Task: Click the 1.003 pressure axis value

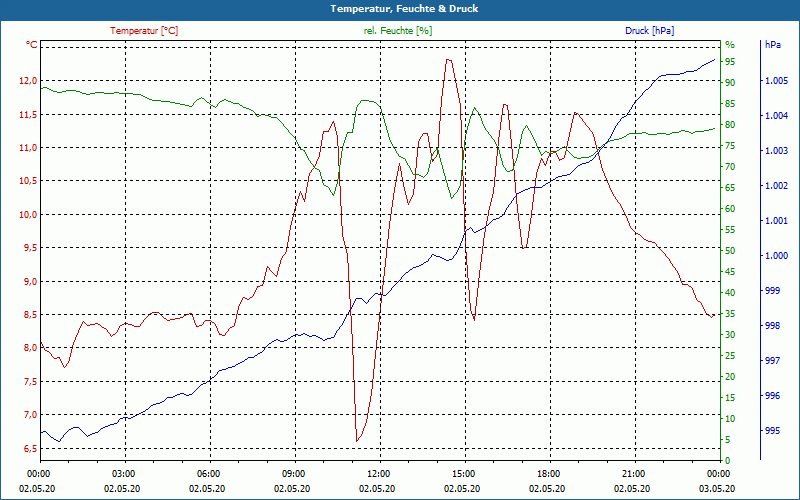Action: tap(777, 151)
